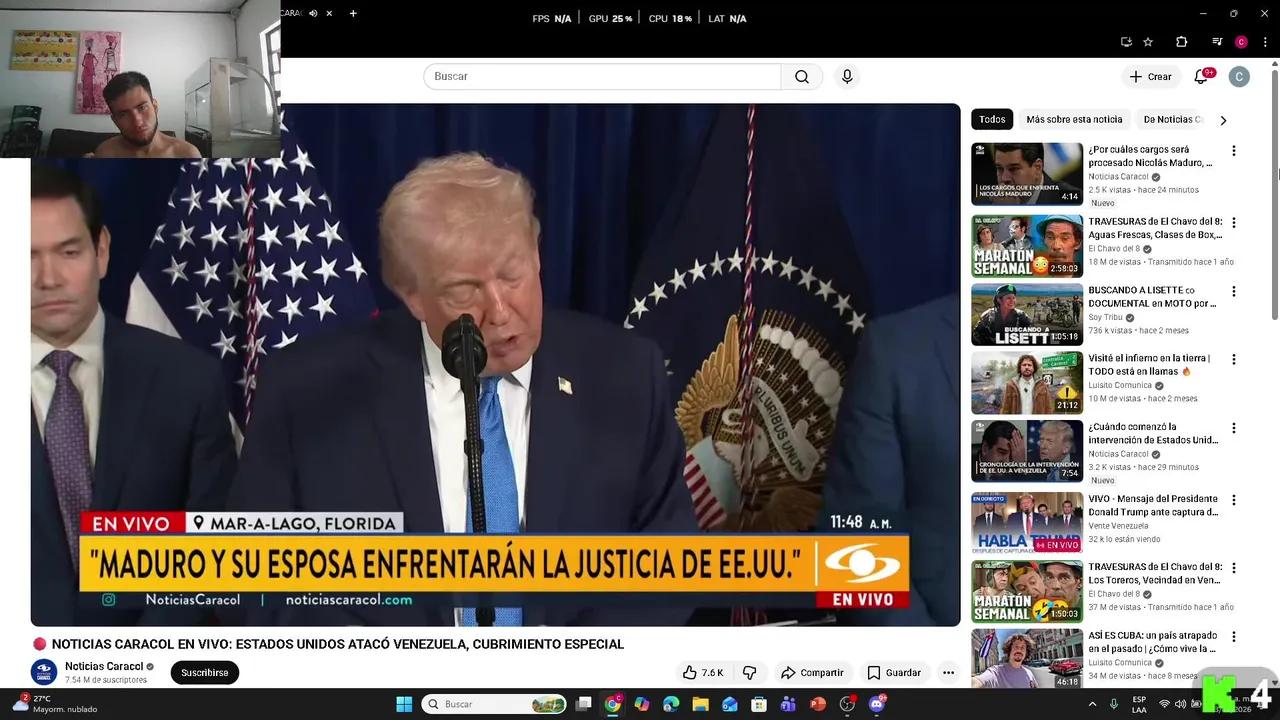This screenshot has height=720, width=1280.
Task: Open '¿Cuándo comenzó la intervención' thumbnail
Action: [x=1027, y=451]
